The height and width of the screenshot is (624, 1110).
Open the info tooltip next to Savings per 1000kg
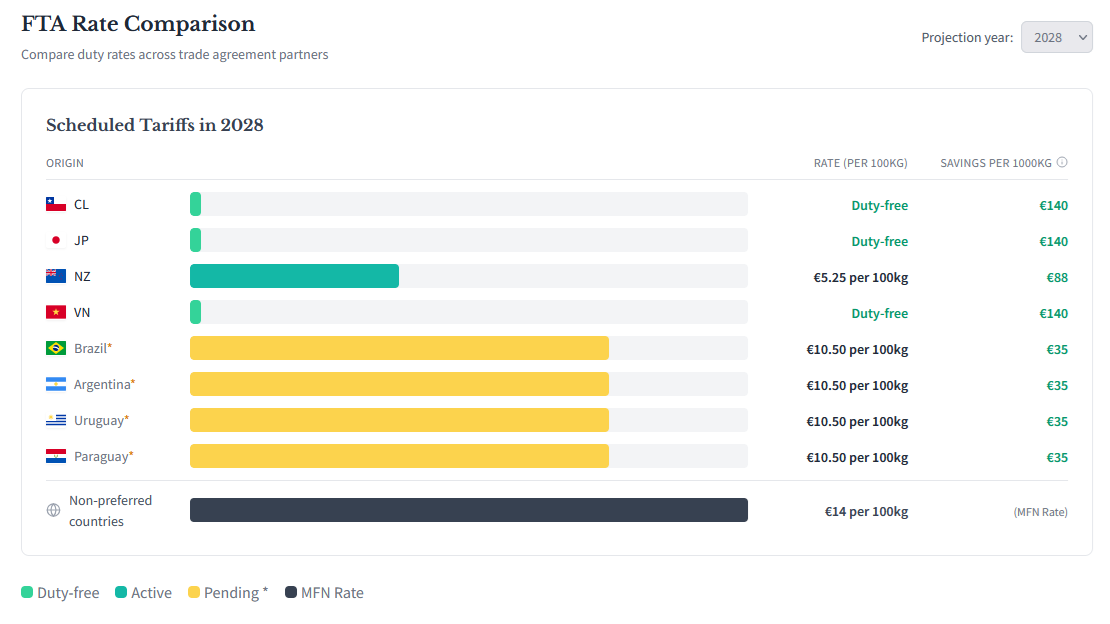[x=1063, y=162]
